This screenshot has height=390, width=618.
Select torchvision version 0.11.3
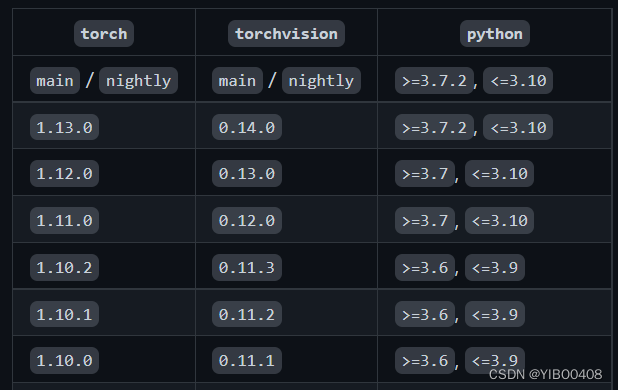click(247, 267)
